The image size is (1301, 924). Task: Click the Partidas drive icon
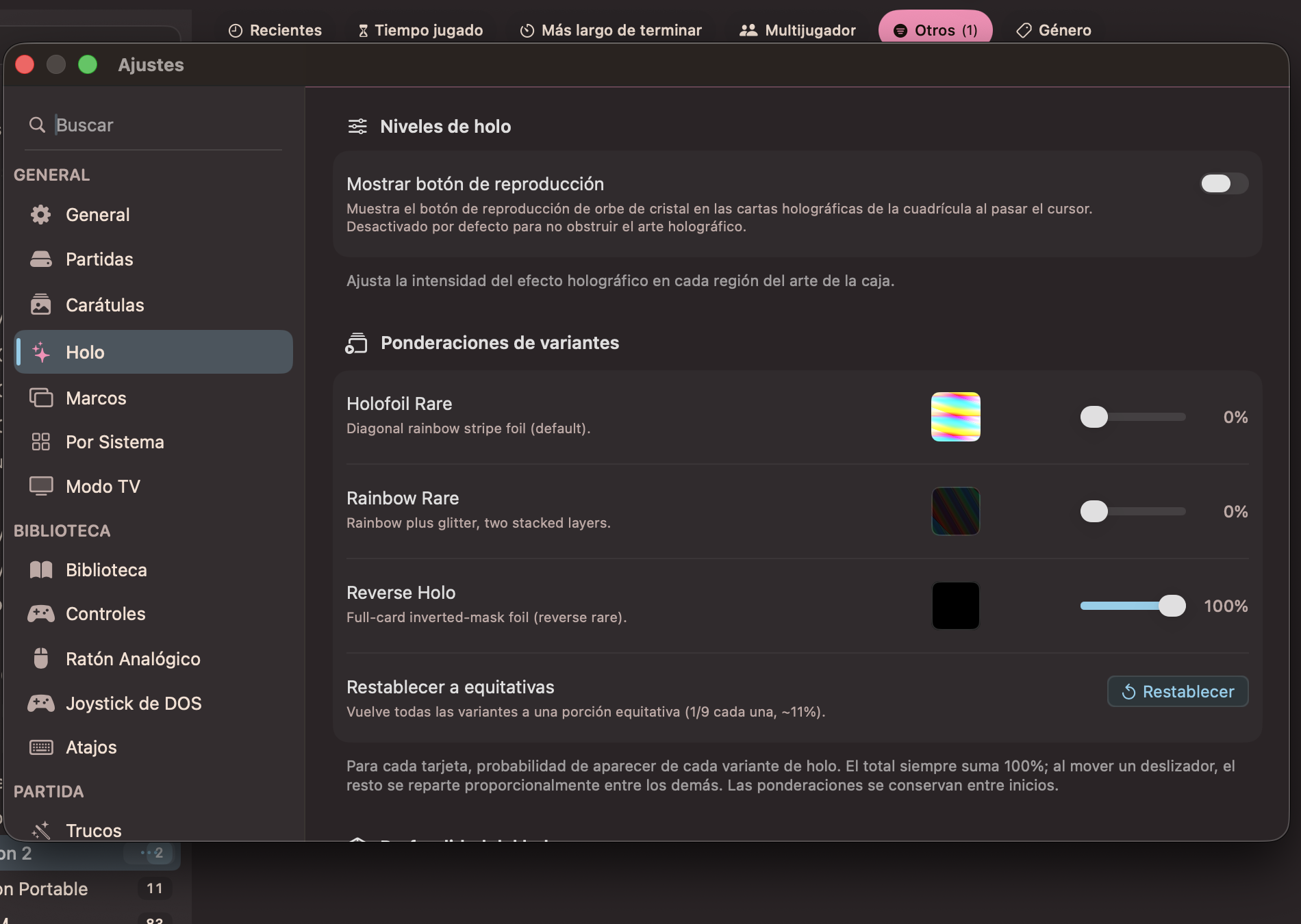point(40,259)
